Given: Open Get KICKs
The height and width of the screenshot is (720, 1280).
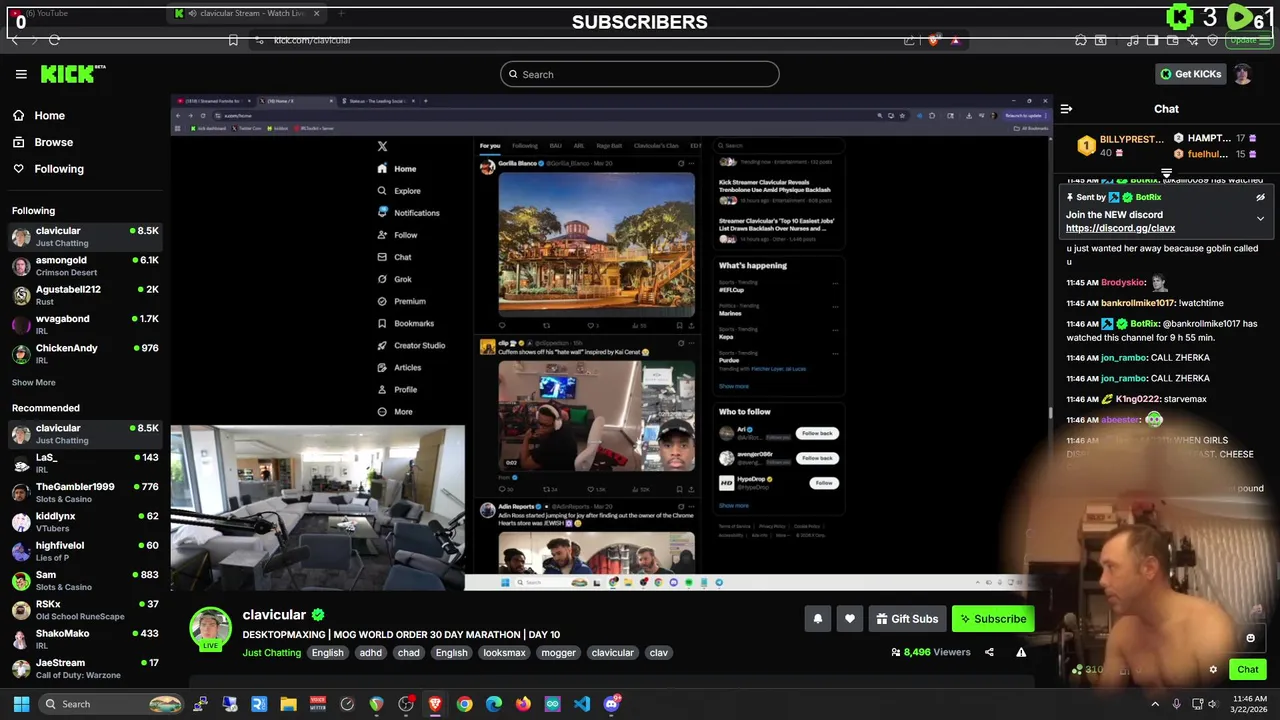Looking at the screenshot, I should click(x=1191, y=74).
